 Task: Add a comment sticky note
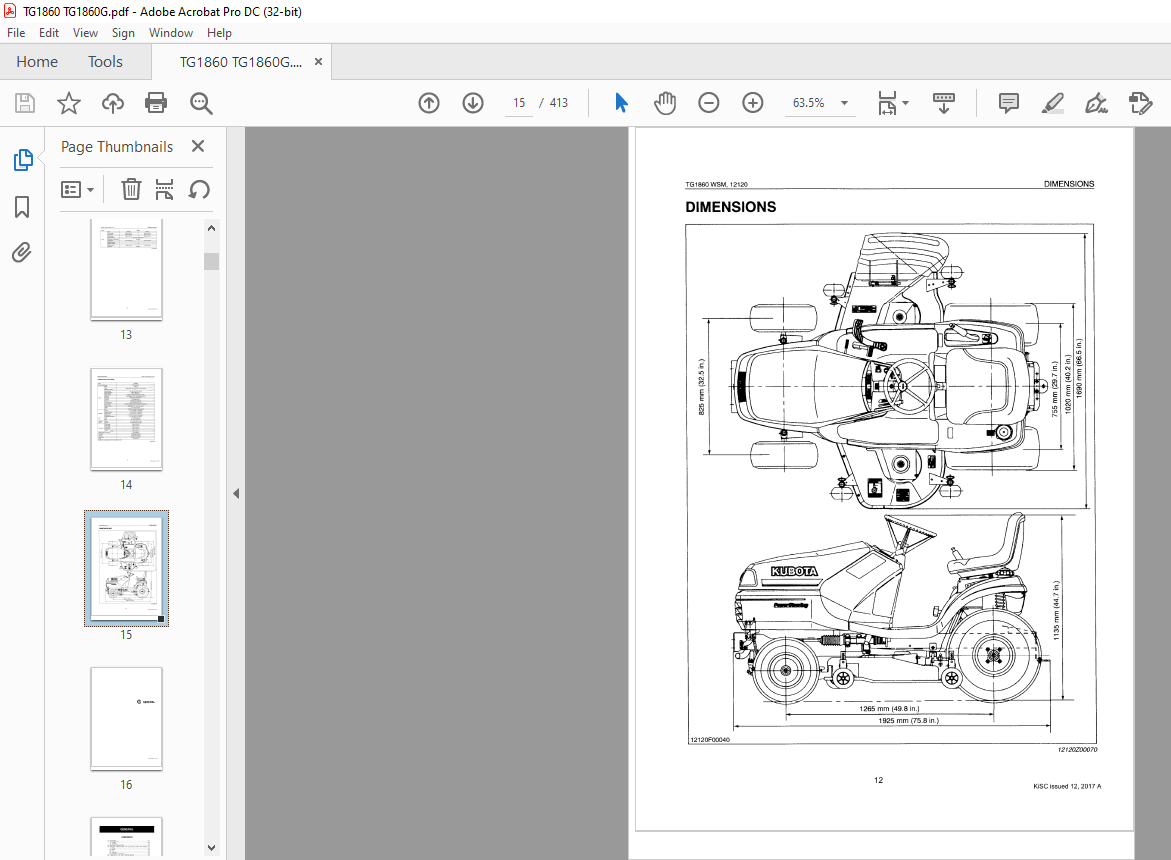coord(1008,103)
